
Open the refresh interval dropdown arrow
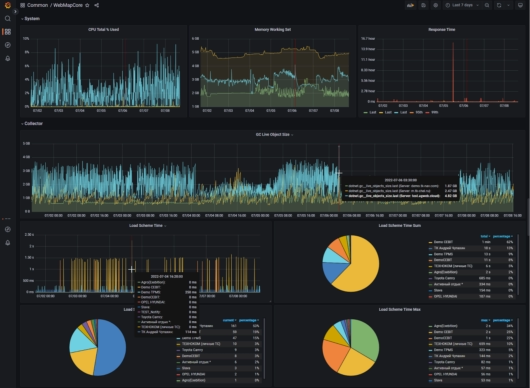(x=508, y=5)
